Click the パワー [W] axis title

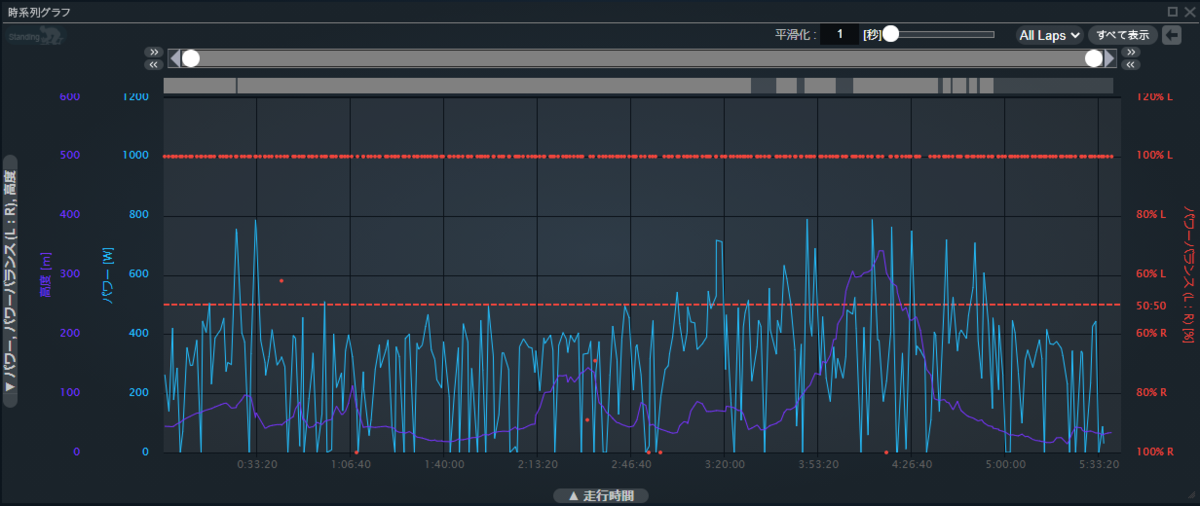click(107, 275)
